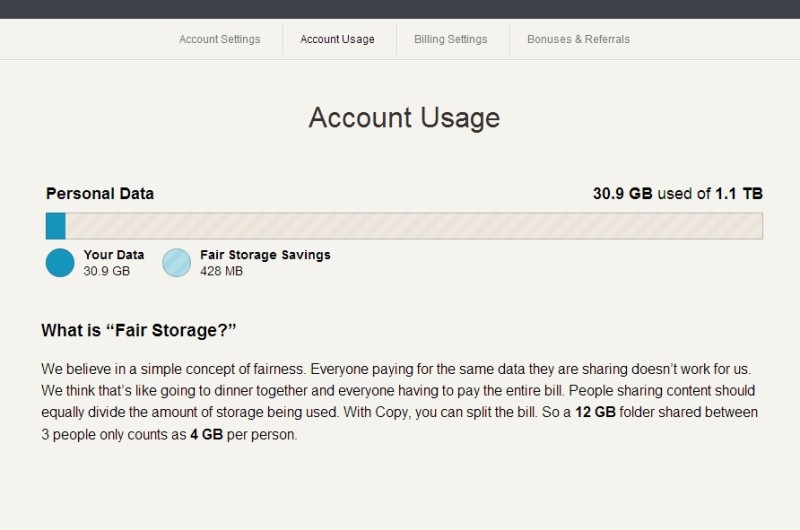Click the striped Fair Storage Savings circle

[177, 263]
